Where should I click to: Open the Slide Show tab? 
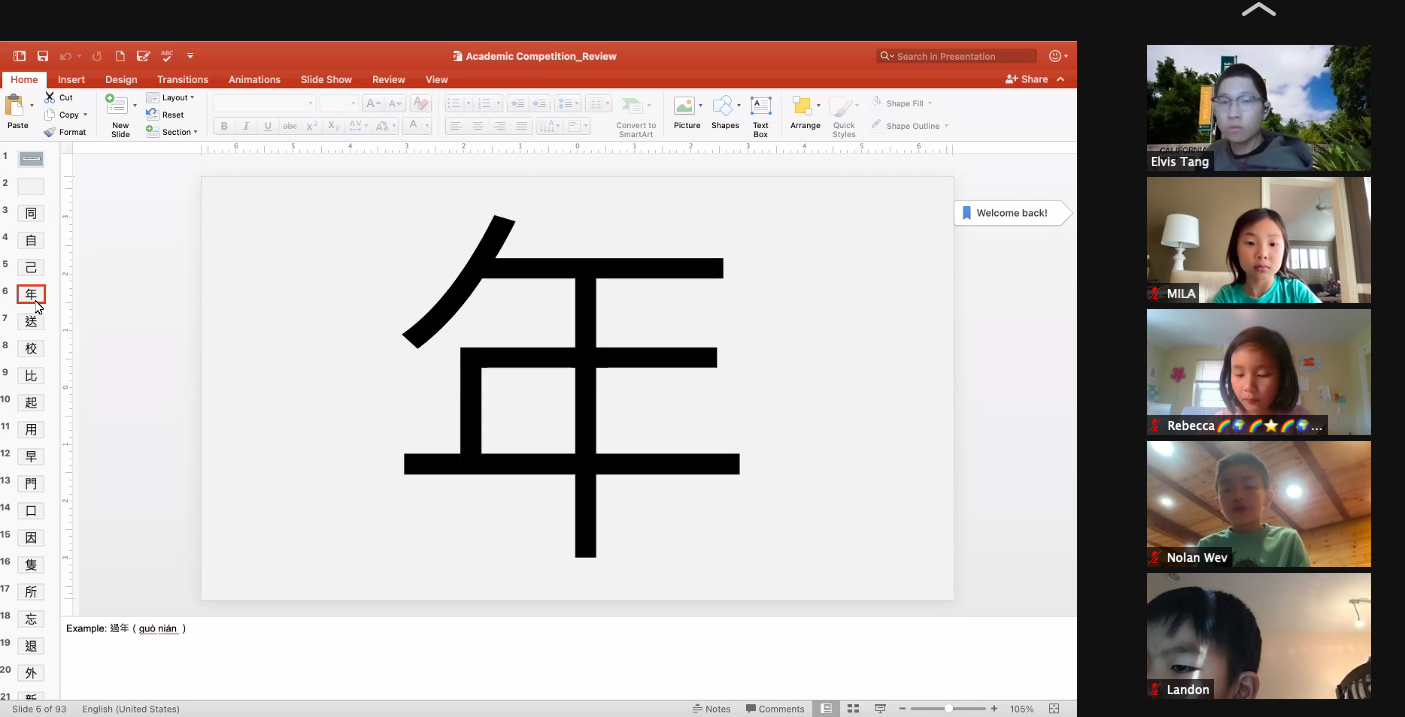click(326, 80)
